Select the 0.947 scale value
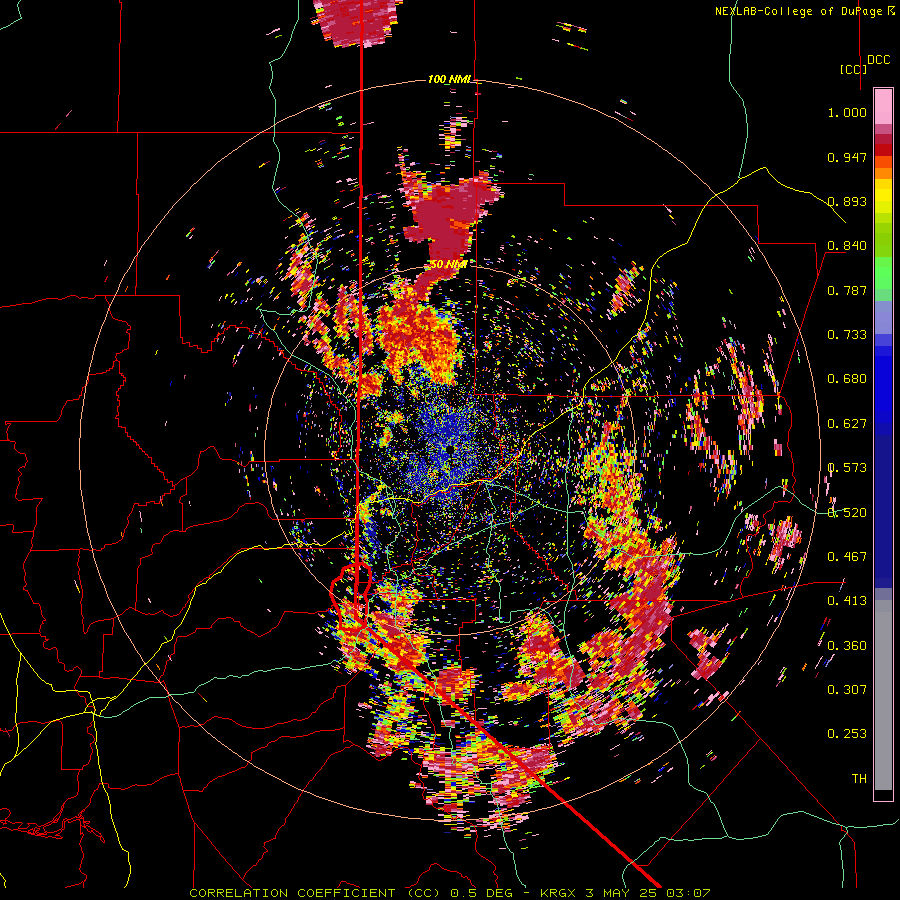 tap(847, 157)
